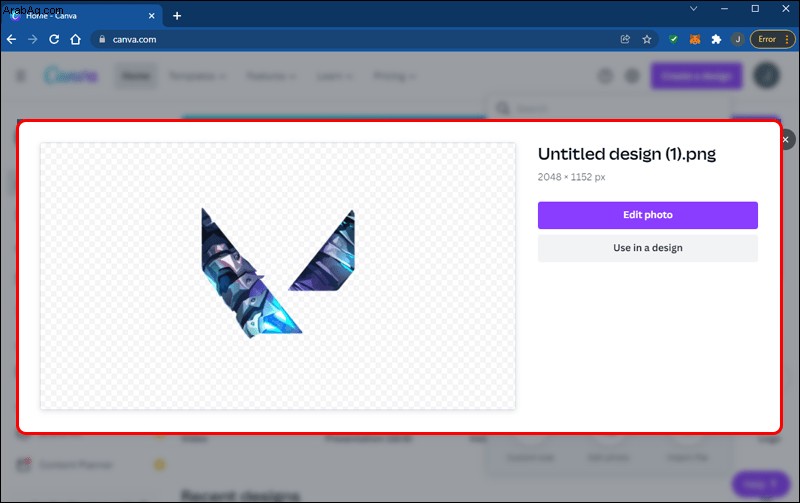Open the Chrome profile J avatar
800x503 pixels.
[737, 39]
